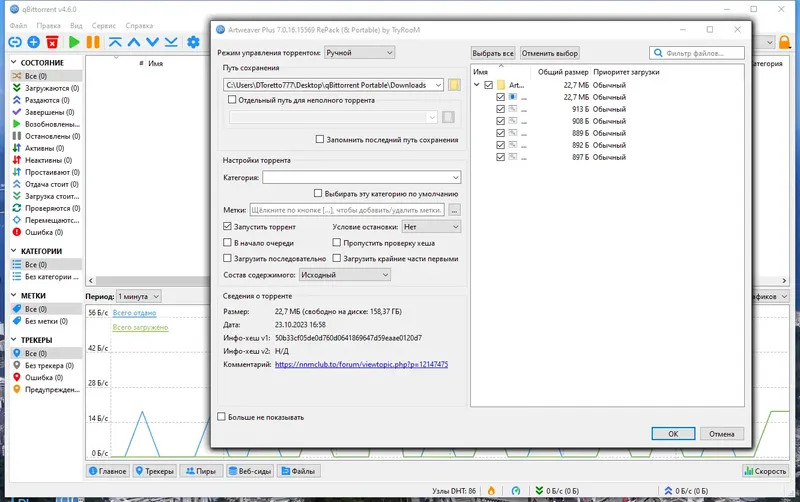Uncheck Запустить торрент checkbox
This screenshot has height=502, width=800.
228,226
